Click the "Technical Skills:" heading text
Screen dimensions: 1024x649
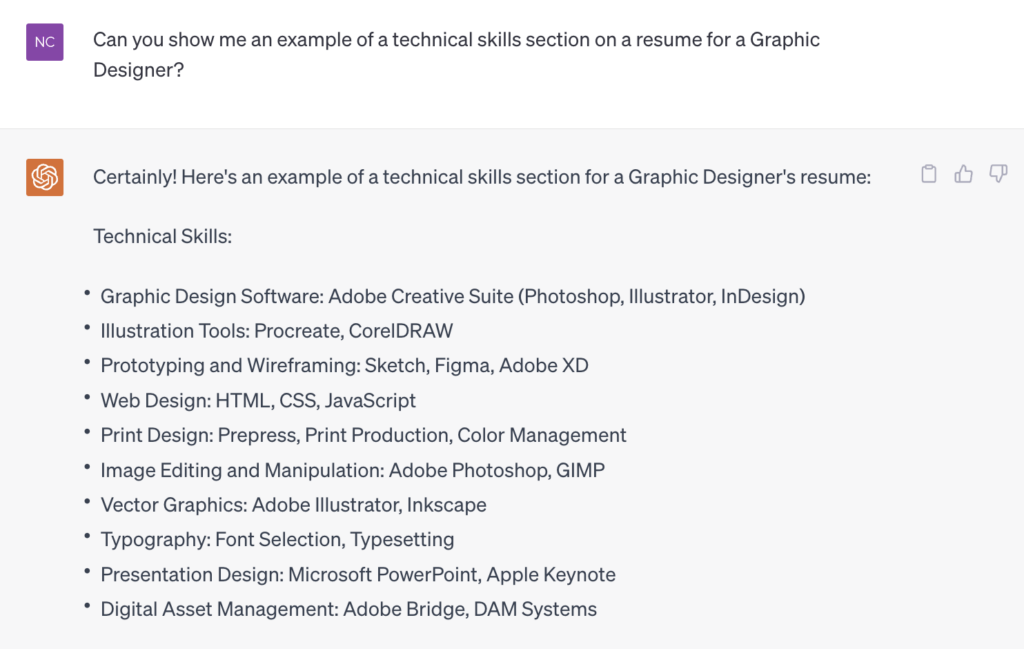(x=162, y=236)
